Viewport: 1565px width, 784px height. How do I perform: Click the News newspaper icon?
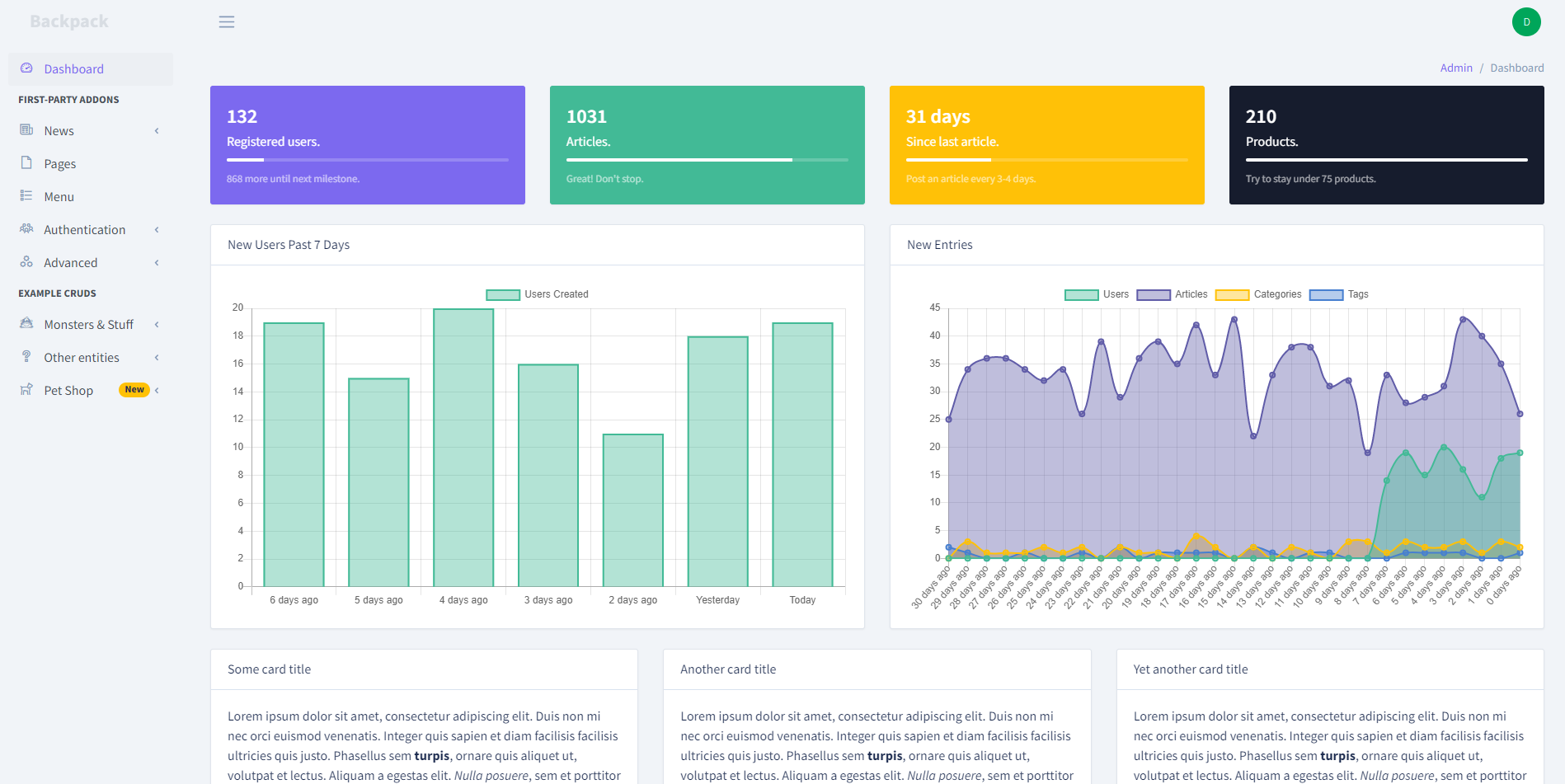point(27,130)
